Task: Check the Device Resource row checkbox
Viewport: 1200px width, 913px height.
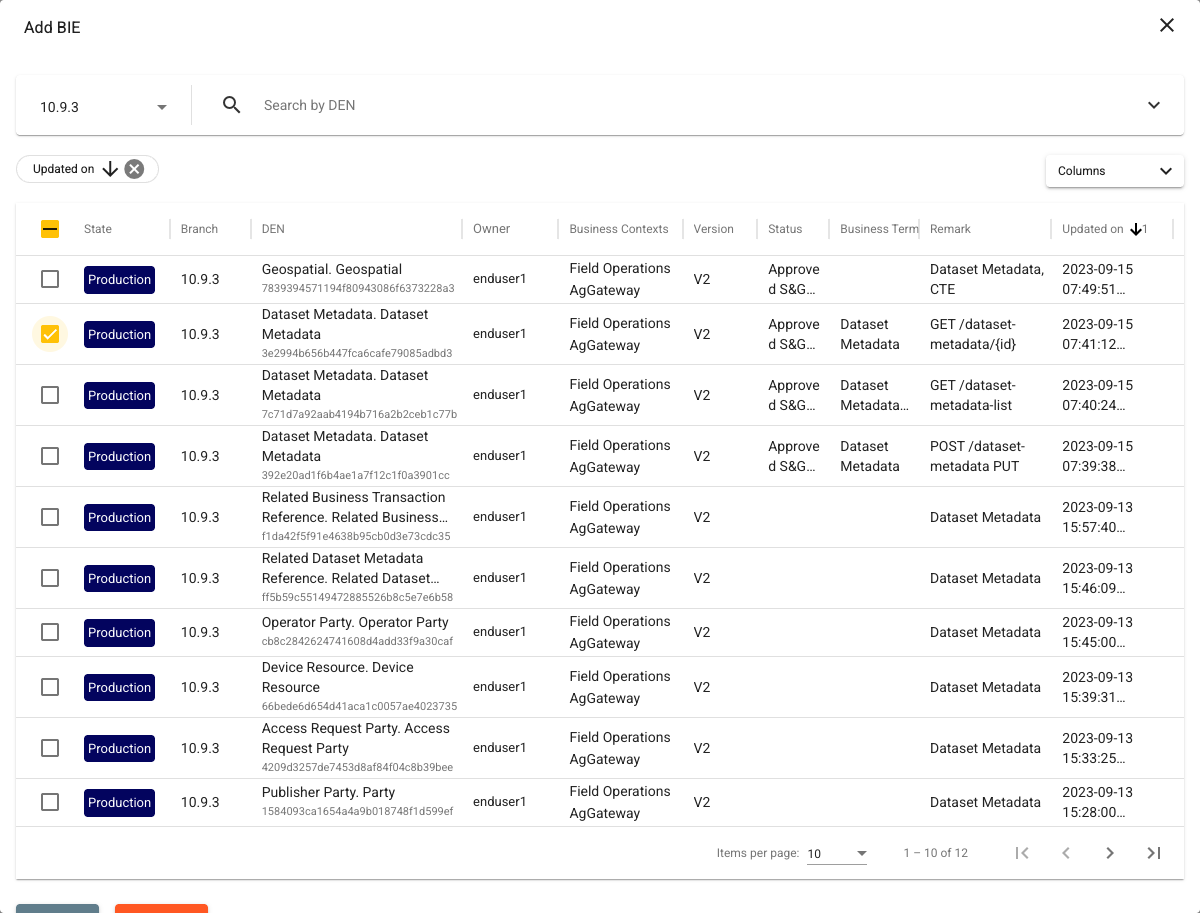Action: [50, 687]
